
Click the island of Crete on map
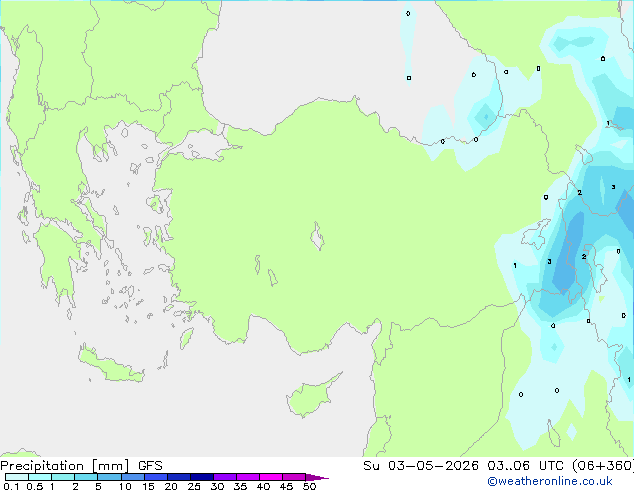tap(110, 365)
